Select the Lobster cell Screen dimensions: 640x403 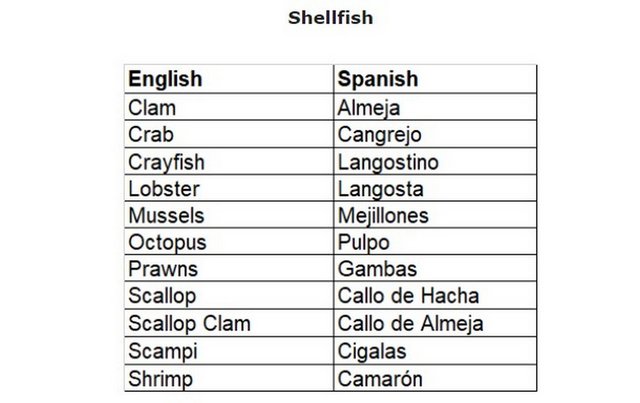[x=164, y=189]
